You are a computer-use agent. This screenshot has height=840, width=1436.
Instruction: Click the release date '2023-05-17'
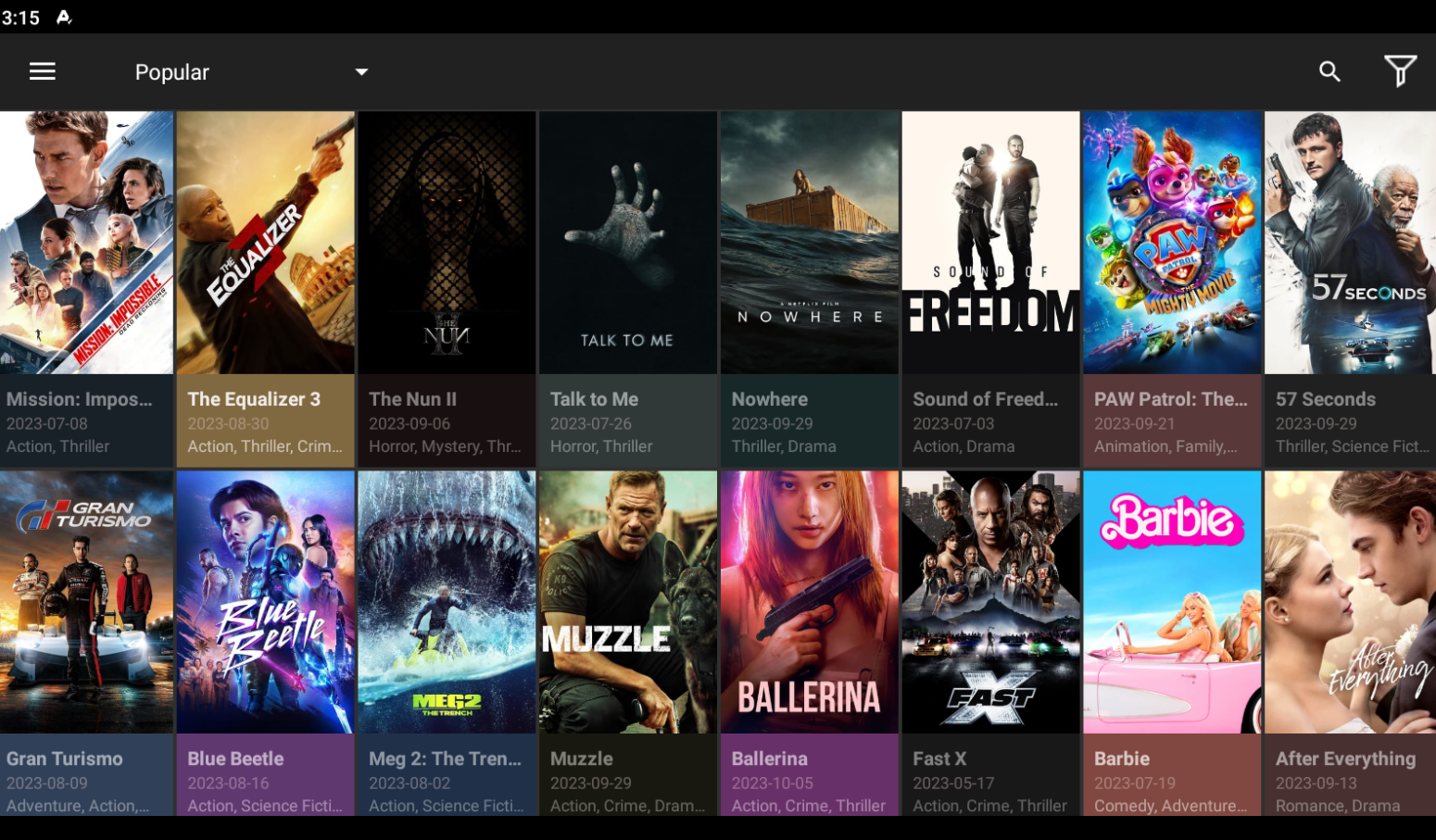click(953, 783)
